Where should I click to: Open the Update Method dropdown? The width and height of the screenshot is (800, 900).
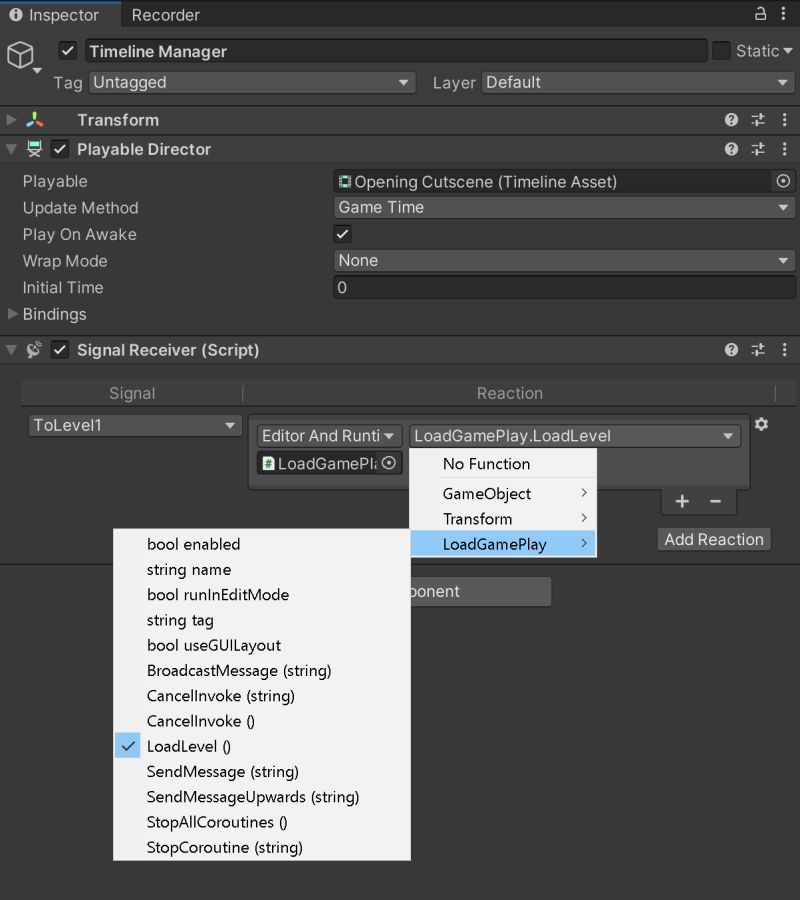pyautogui.click(x=565, y=208)
